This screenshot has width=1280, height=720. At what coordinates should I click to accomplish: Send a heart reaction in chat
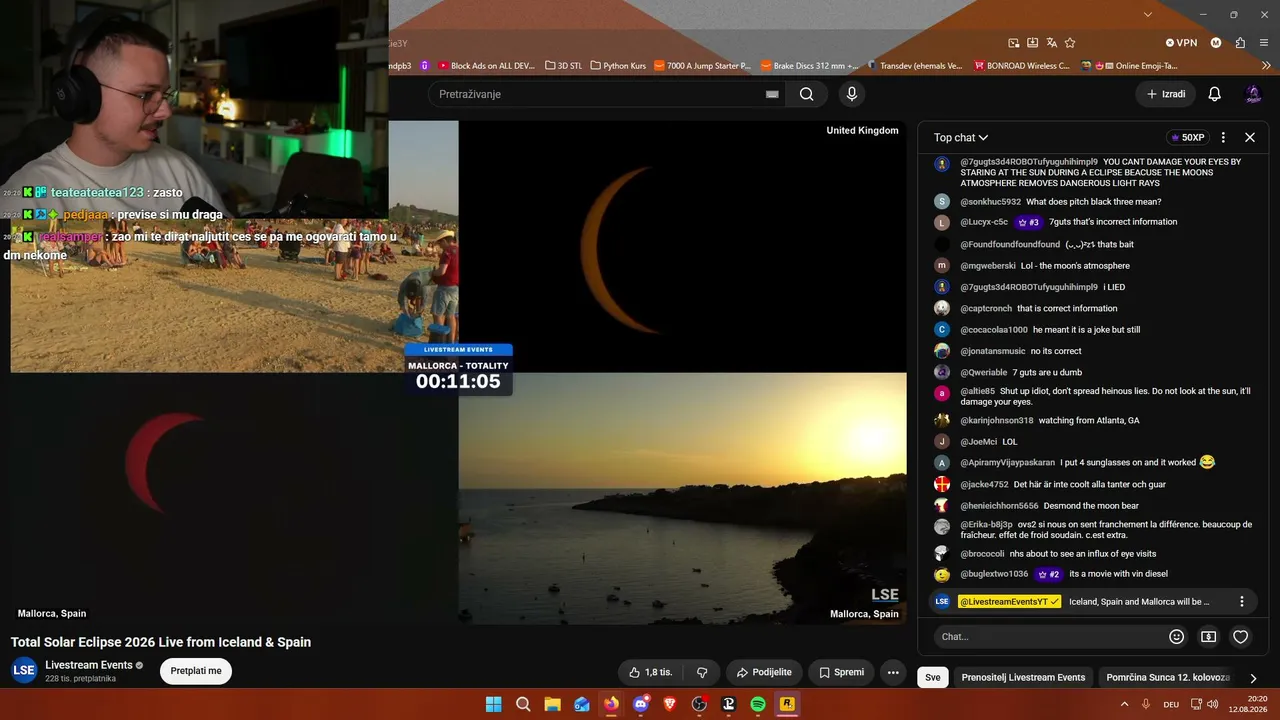1240,636
